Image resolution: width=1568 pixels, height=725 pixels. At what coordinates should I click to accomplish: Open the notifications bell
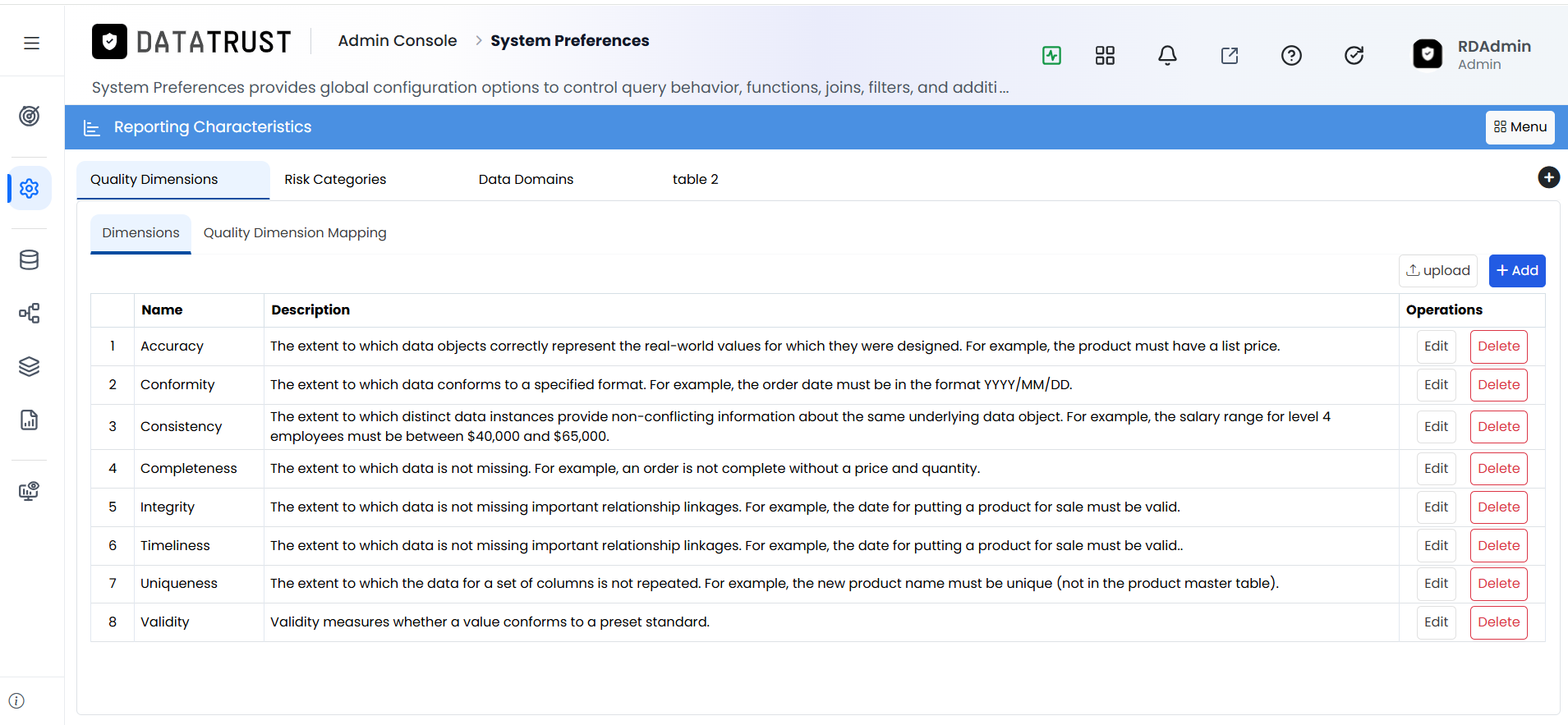point(1167,56)
